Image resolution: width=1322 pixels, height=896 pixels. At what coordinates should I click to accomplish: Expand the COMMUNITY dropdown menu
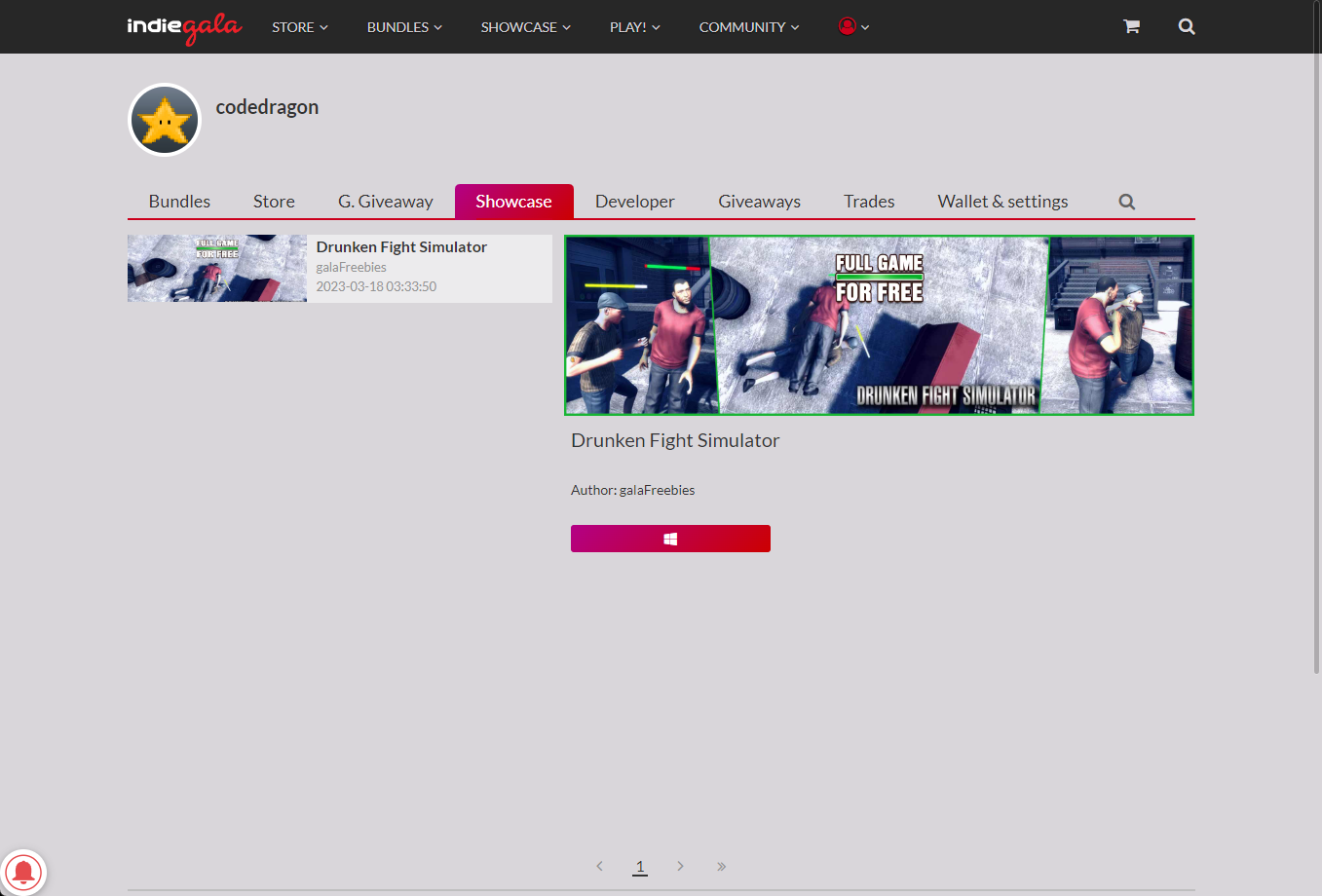pyautogui.click(x=749, y=27)
